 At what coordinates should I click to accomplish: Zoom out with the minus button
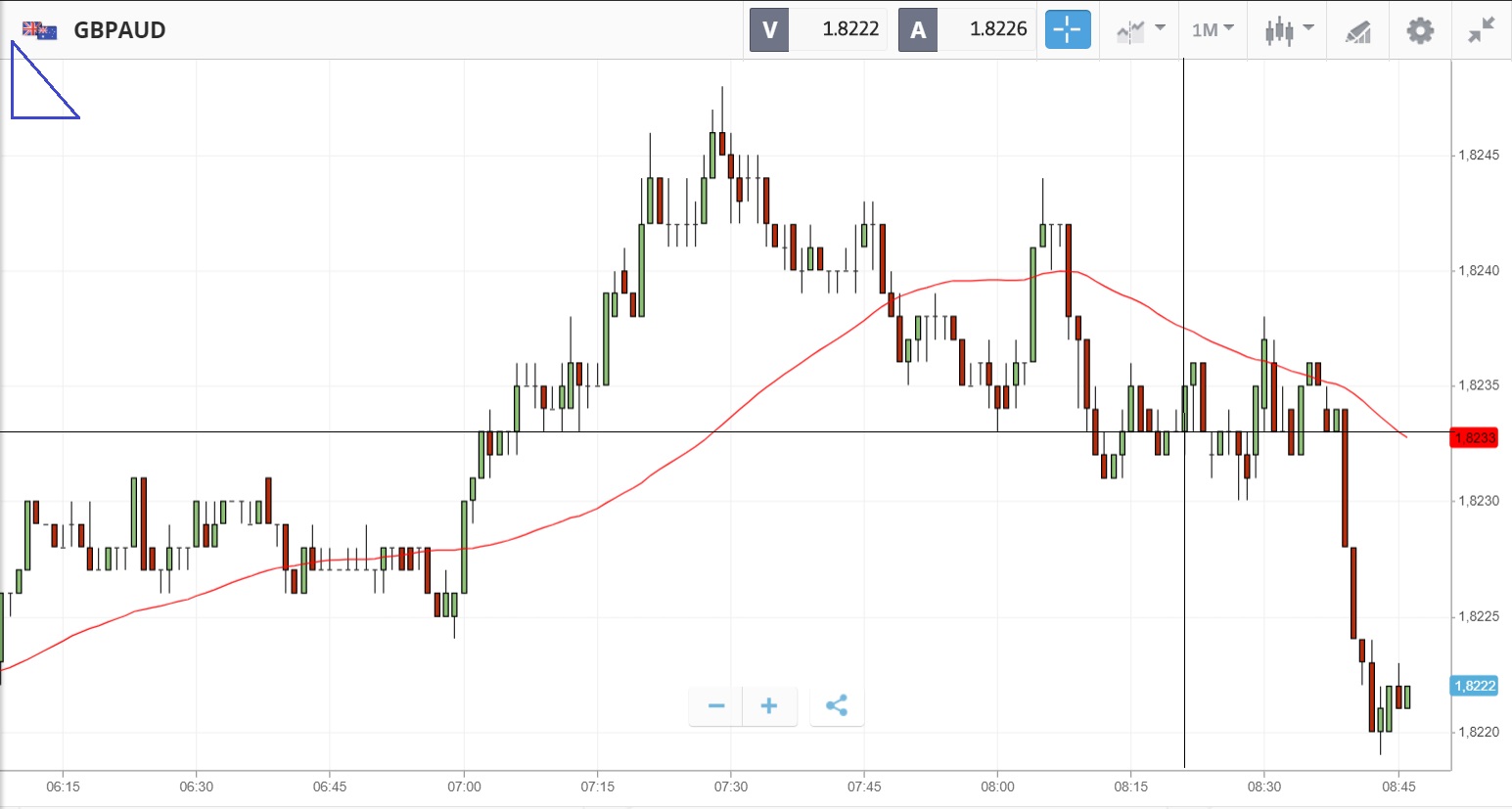(x=716, y=705)
